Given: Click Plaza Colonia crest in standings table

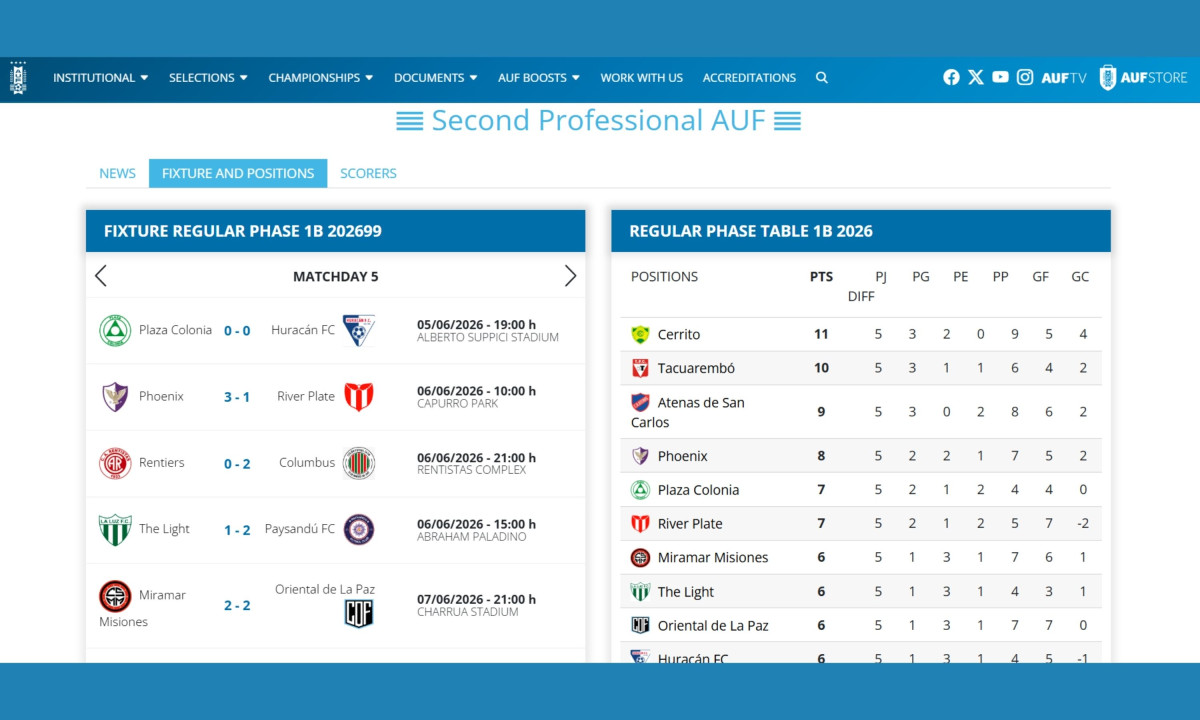Looking at the screenshot, I should [x=640, y=490].
